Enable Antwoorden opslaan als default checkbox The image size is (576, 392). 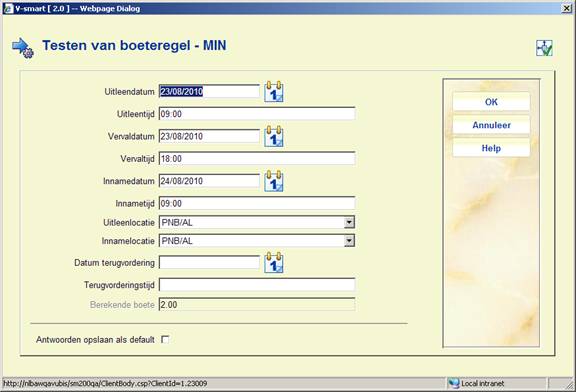point(165,339)
